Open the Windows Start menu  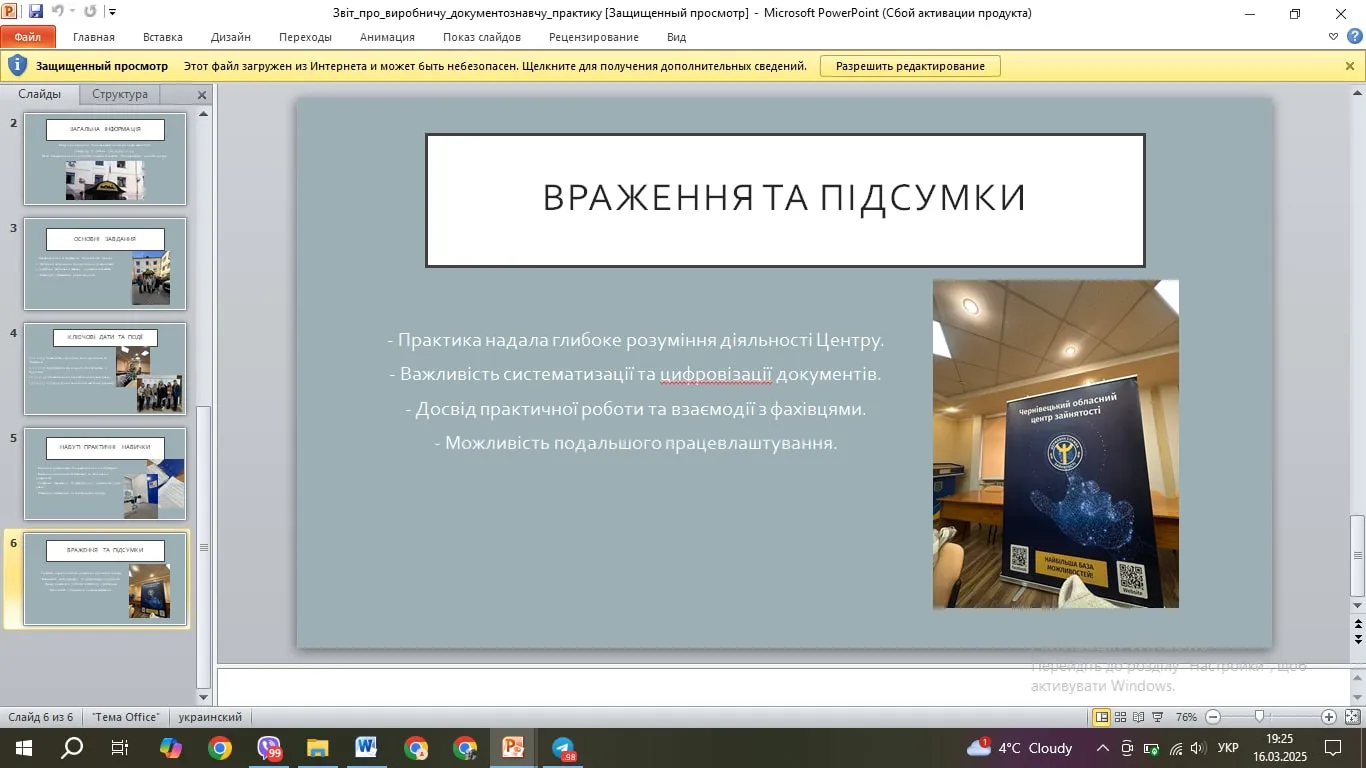pos(23,748)
